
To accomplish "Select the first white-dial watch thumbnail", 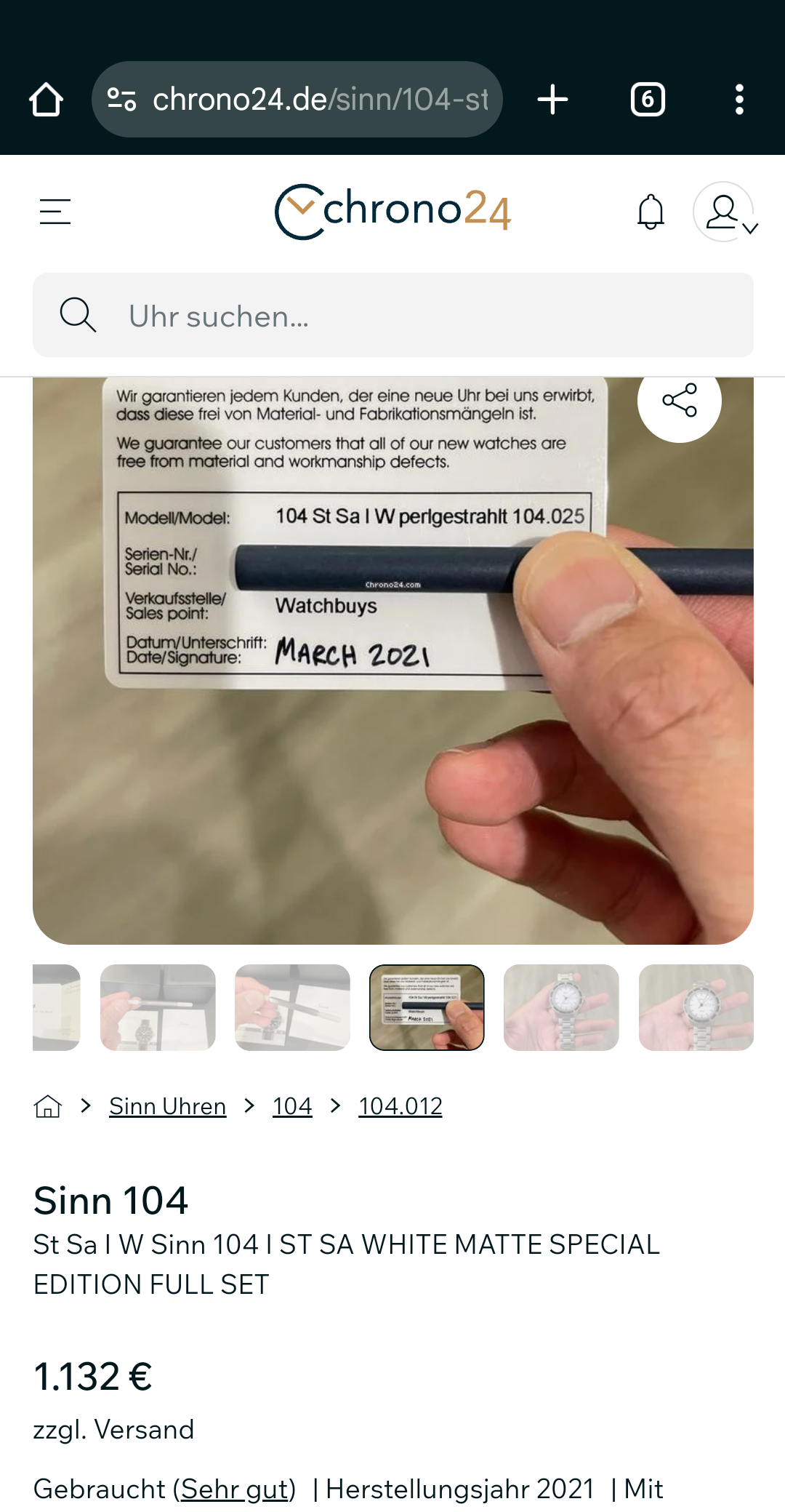I will (x=561, y=1007).
